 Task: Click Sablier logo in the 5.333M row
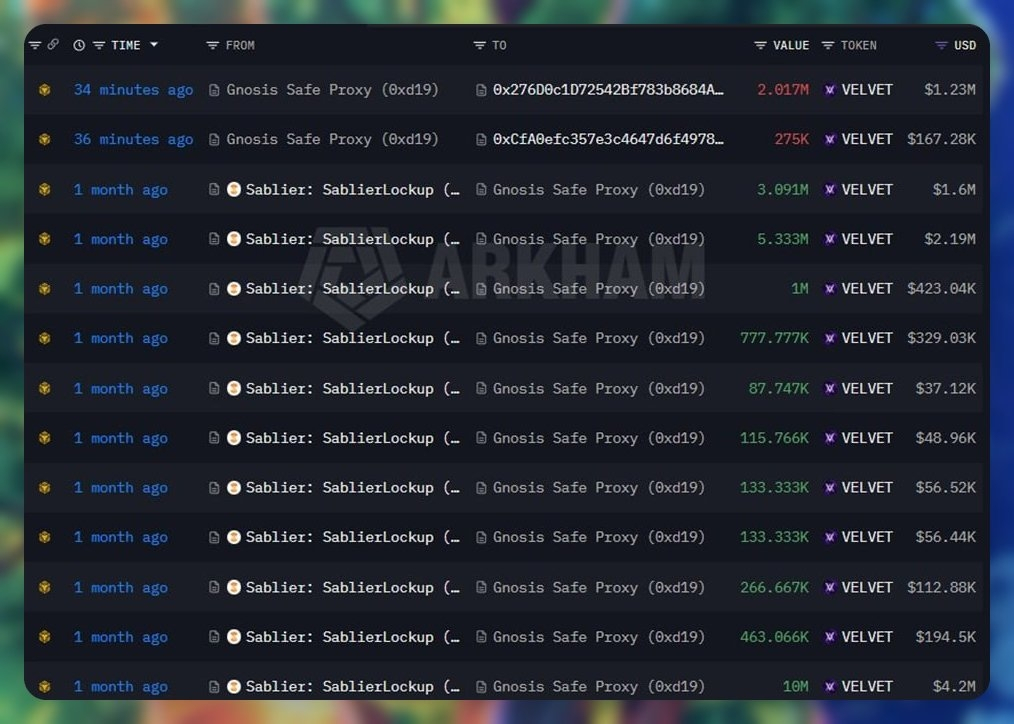tap(234, 239)
